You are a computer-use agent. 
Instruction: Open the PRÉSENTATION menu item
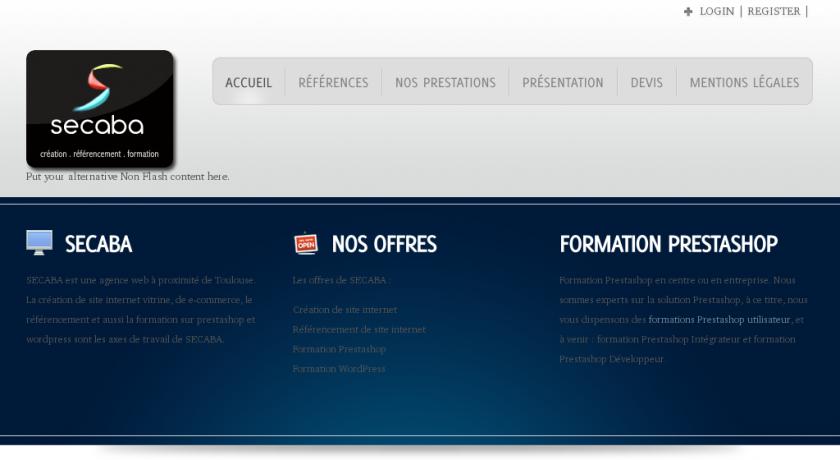coord(562,82)
